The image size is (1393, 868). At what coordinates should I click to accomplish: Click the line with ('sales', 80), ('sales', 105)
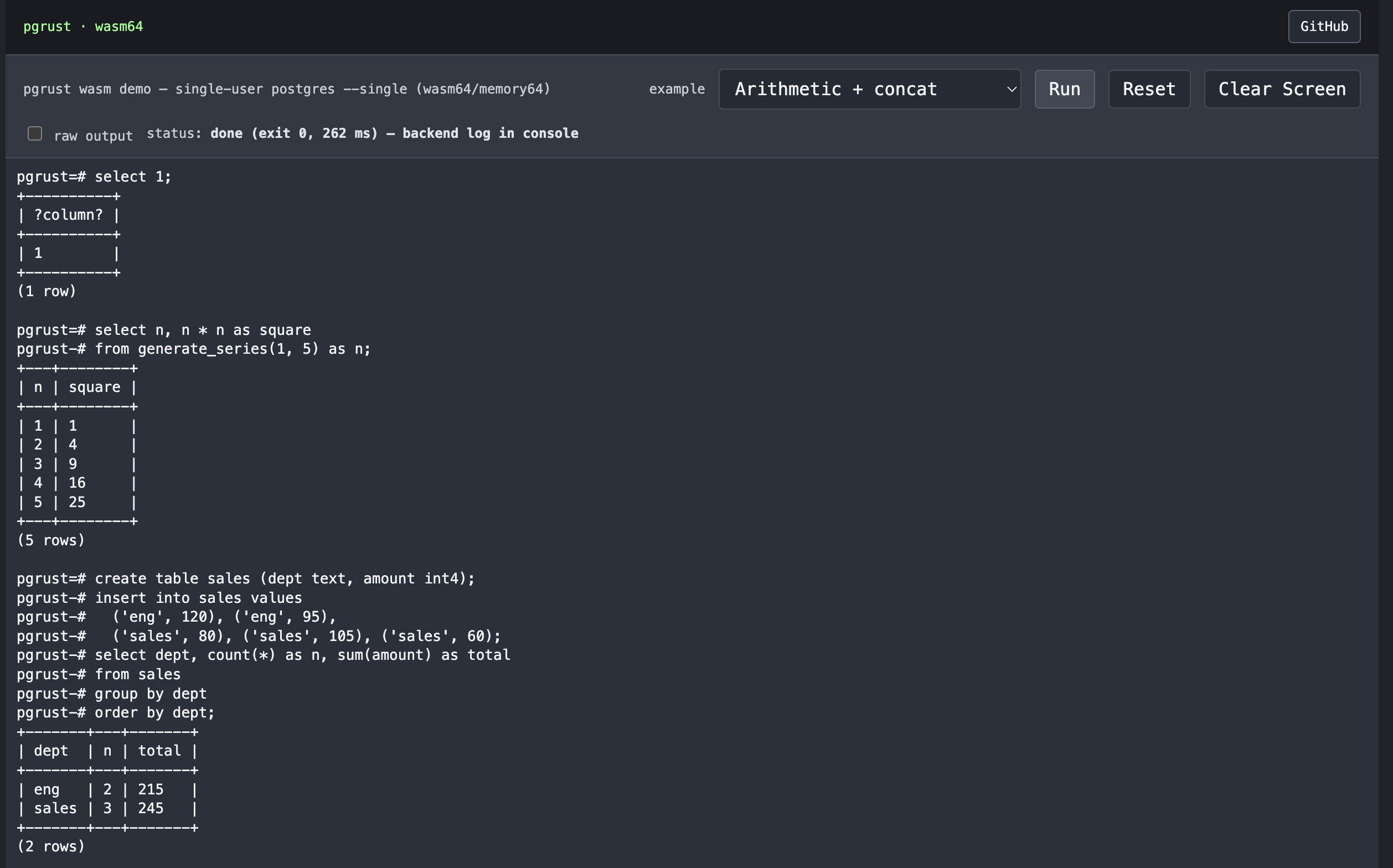tap(259, 636)
